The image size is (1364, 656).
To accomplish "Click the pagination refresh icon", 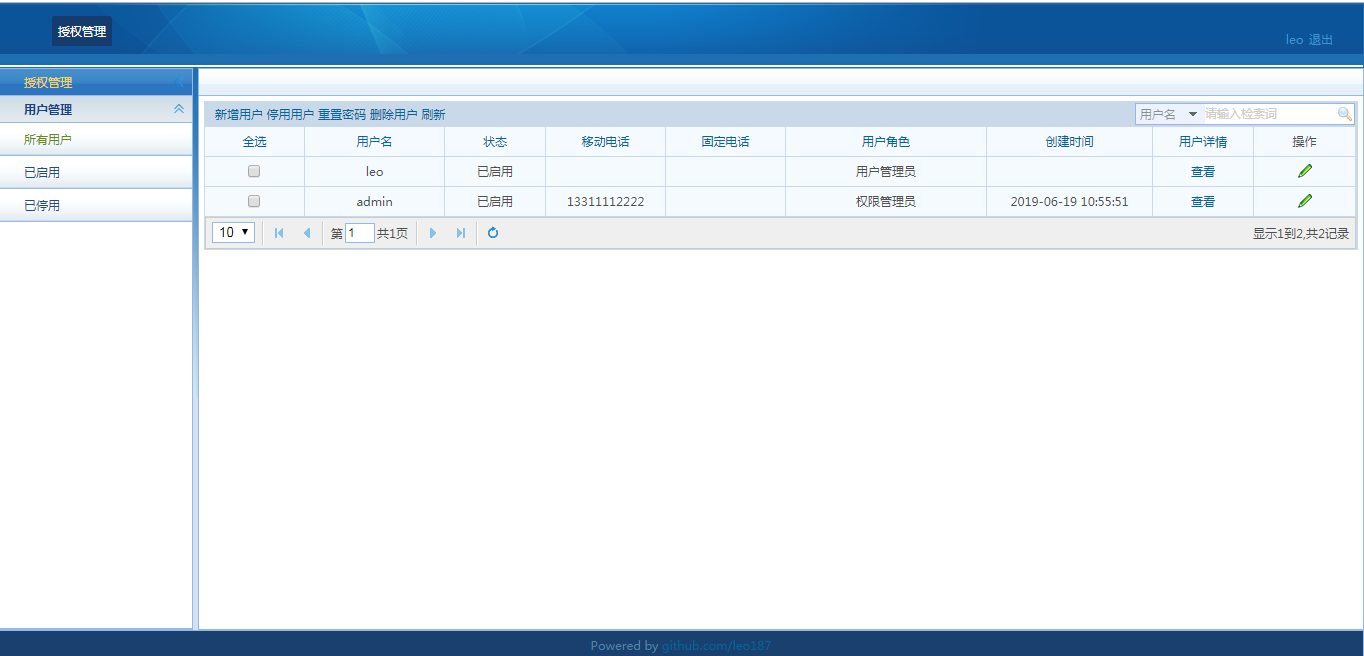I will [493, 233].
